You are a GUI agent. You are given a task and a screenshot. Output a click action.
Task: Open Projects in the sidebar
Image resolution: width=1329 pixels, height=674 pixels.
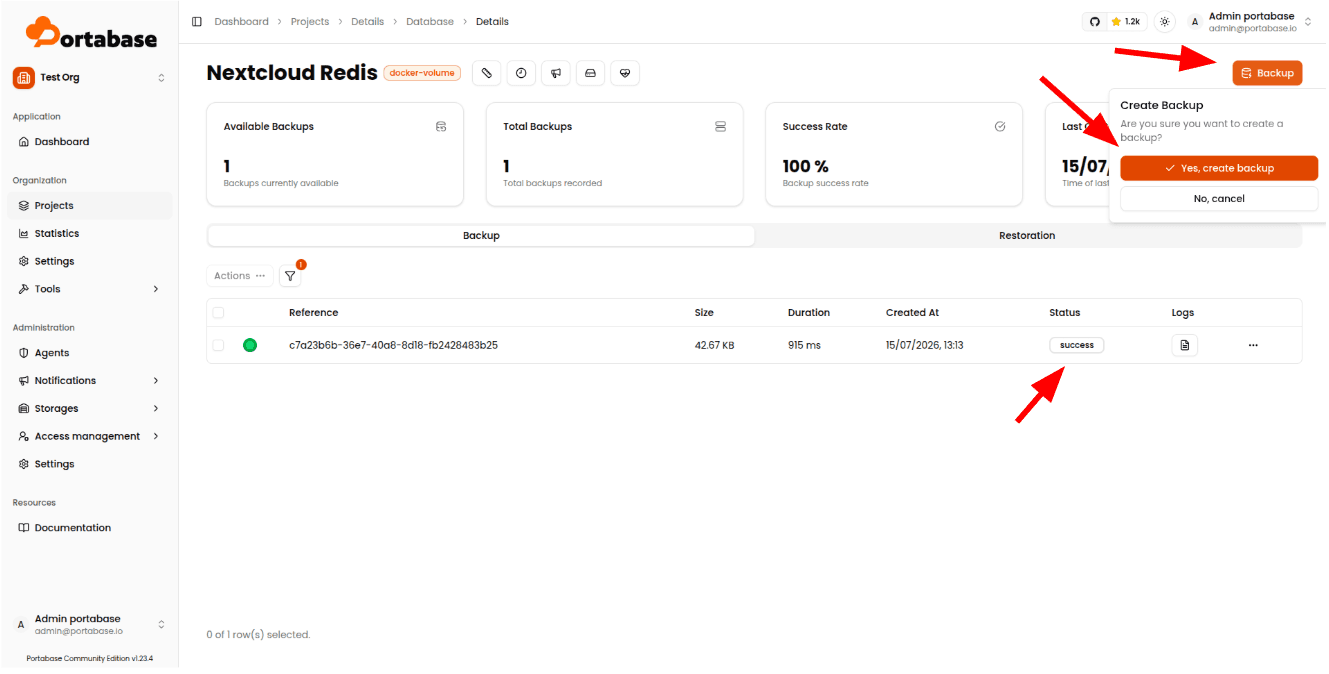tap(89, 206)
